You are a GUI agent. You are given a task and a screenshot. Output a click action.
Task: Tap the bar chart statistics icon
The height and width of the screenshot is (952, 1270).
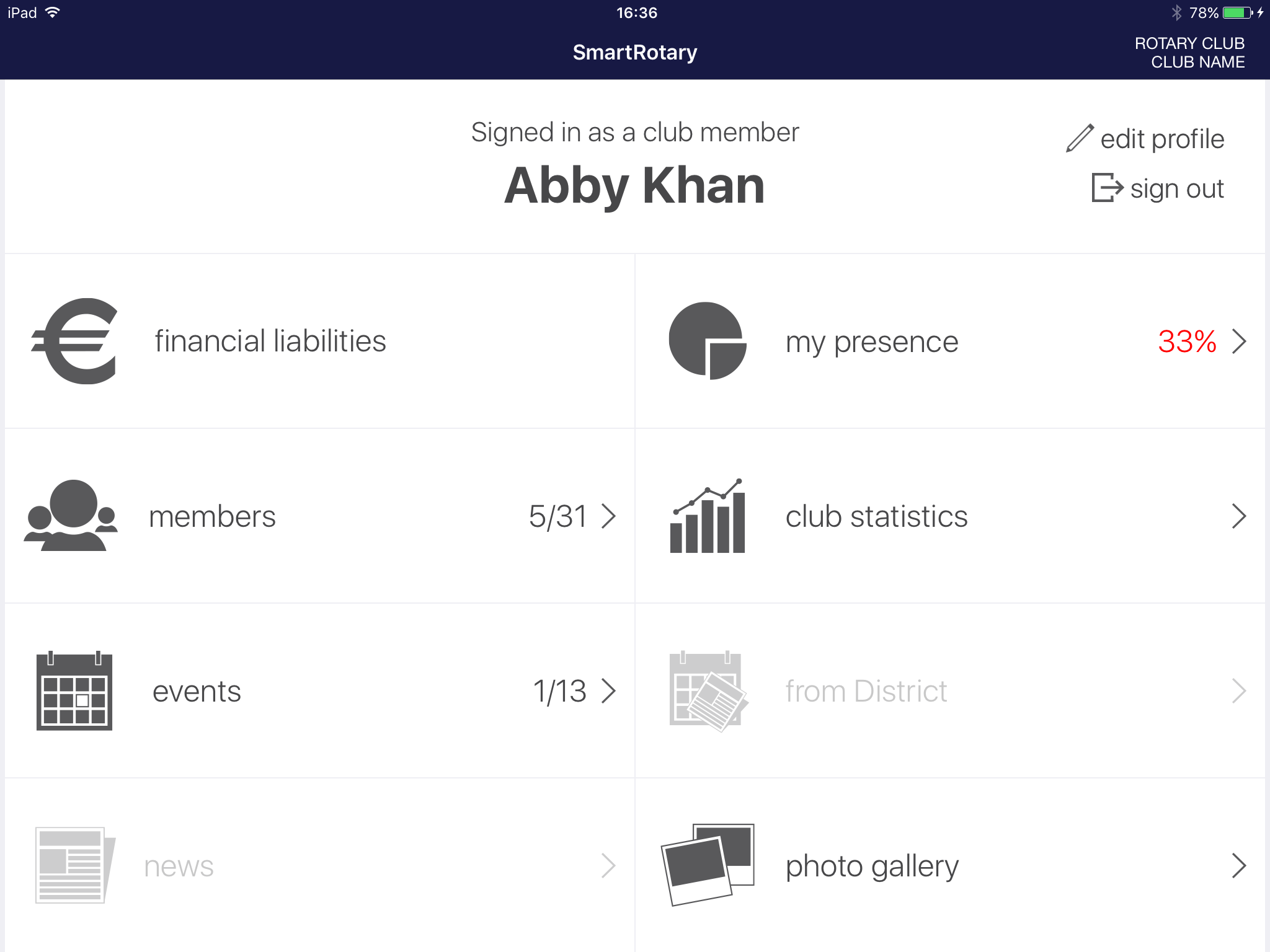click(x=708, y=516)
